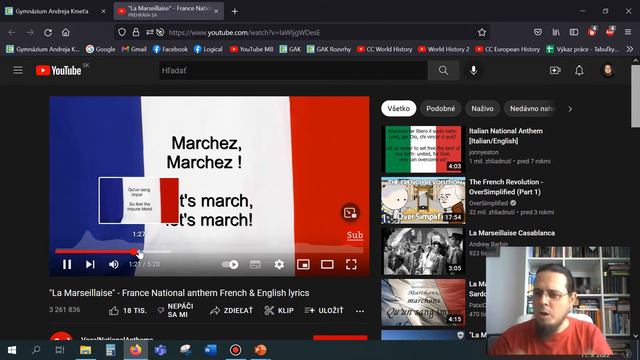Toggle subtitles captions button

pyautogui.click(x=256, y=264)
